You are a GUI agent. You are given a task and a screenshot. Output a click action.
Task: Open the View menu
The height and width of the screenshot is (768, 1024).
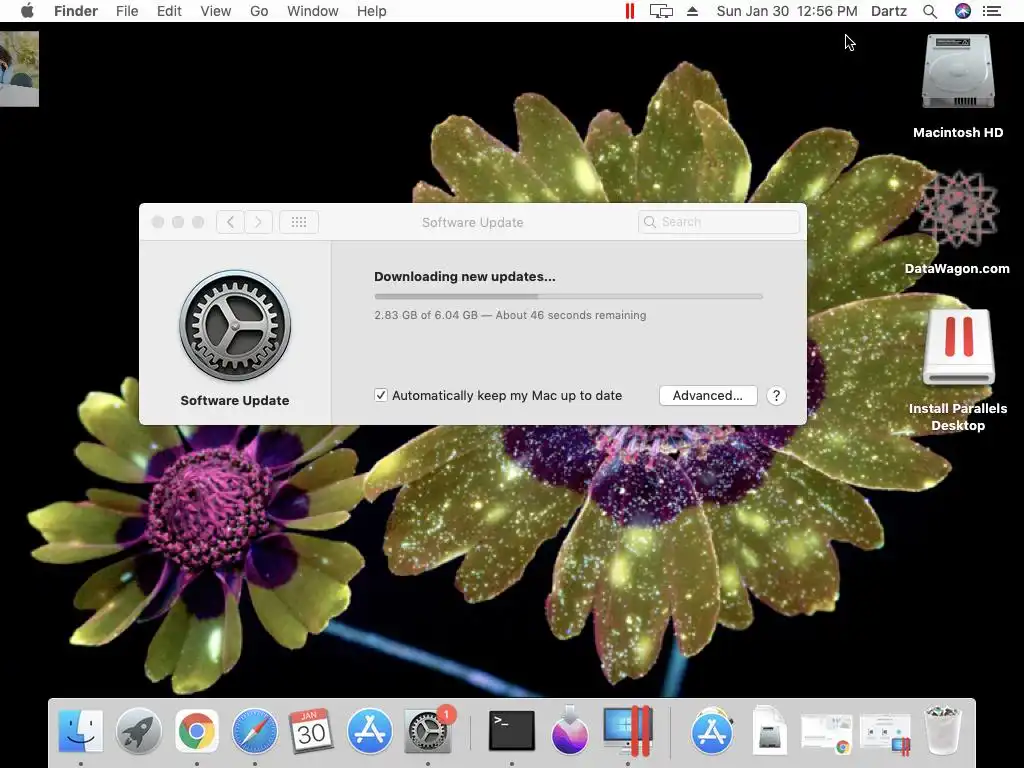coord(216,11)
